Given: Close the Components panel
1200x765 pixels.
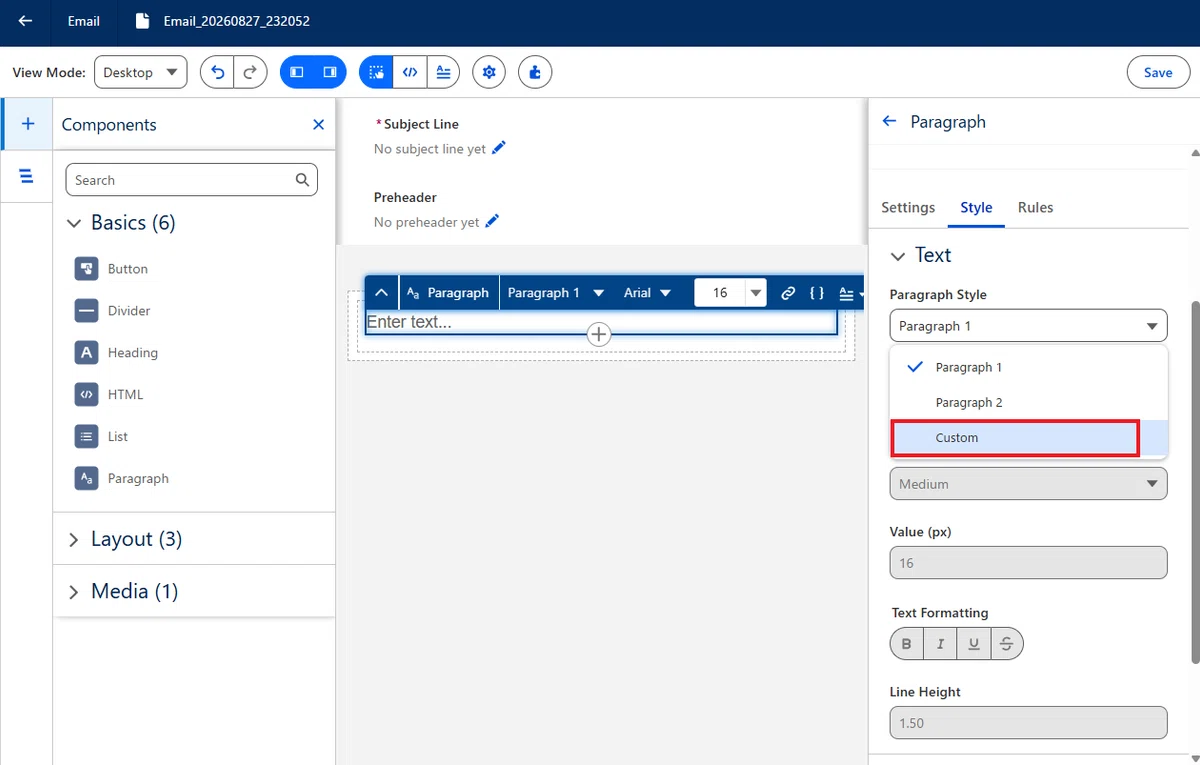Looking at the screenshot, I should [318, 125].
